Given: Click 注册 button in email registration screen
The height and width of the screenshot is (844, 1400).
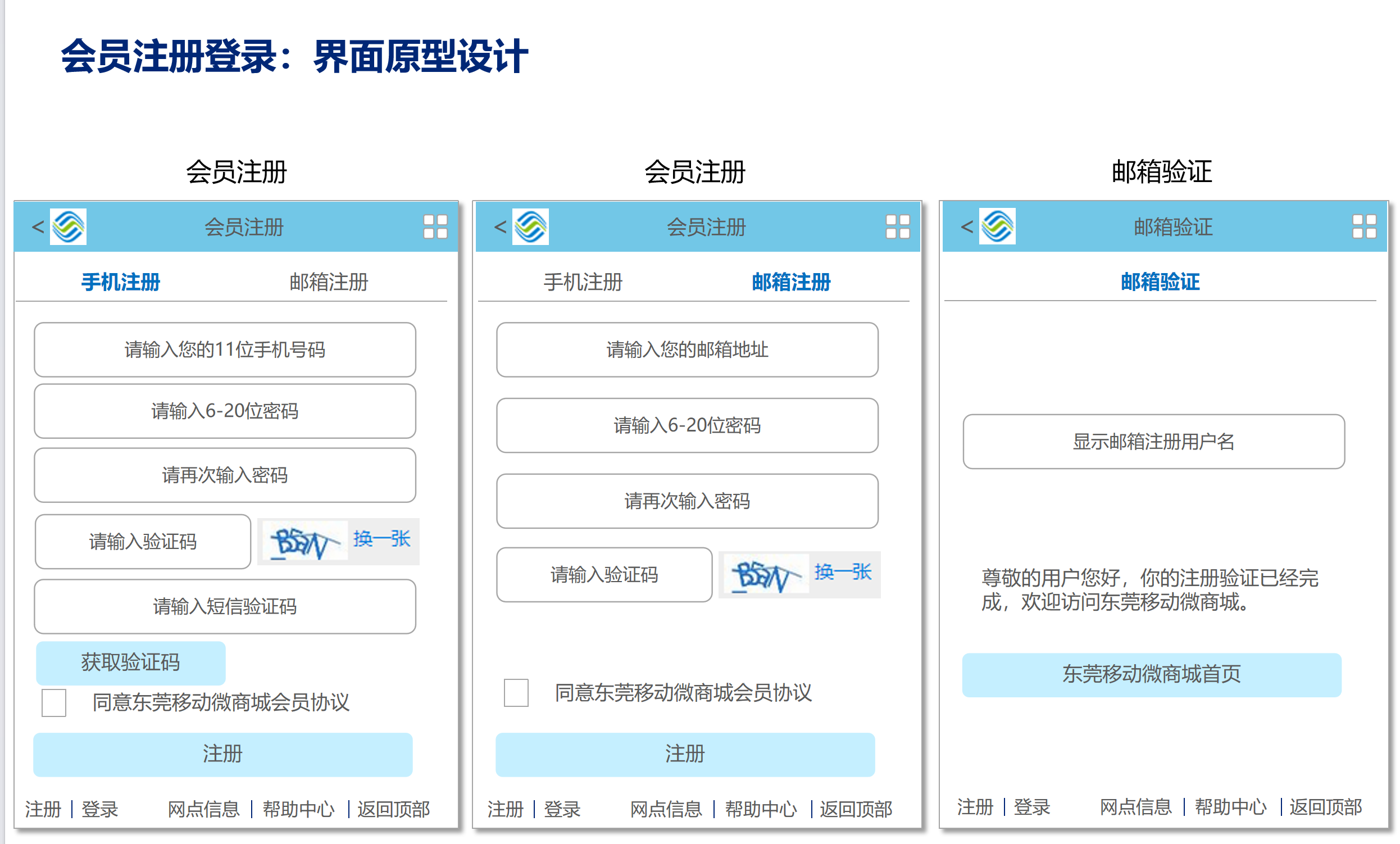Looking at the screenshot, I should [685, 754].
